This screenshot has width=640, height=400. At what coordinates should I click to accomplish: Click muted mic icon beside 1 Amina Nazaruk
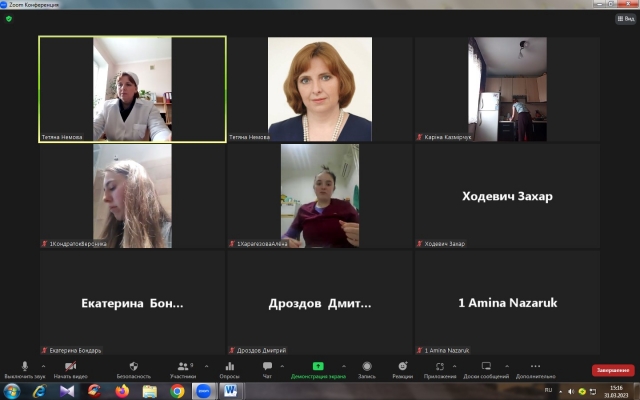click(x=419, y=350)
